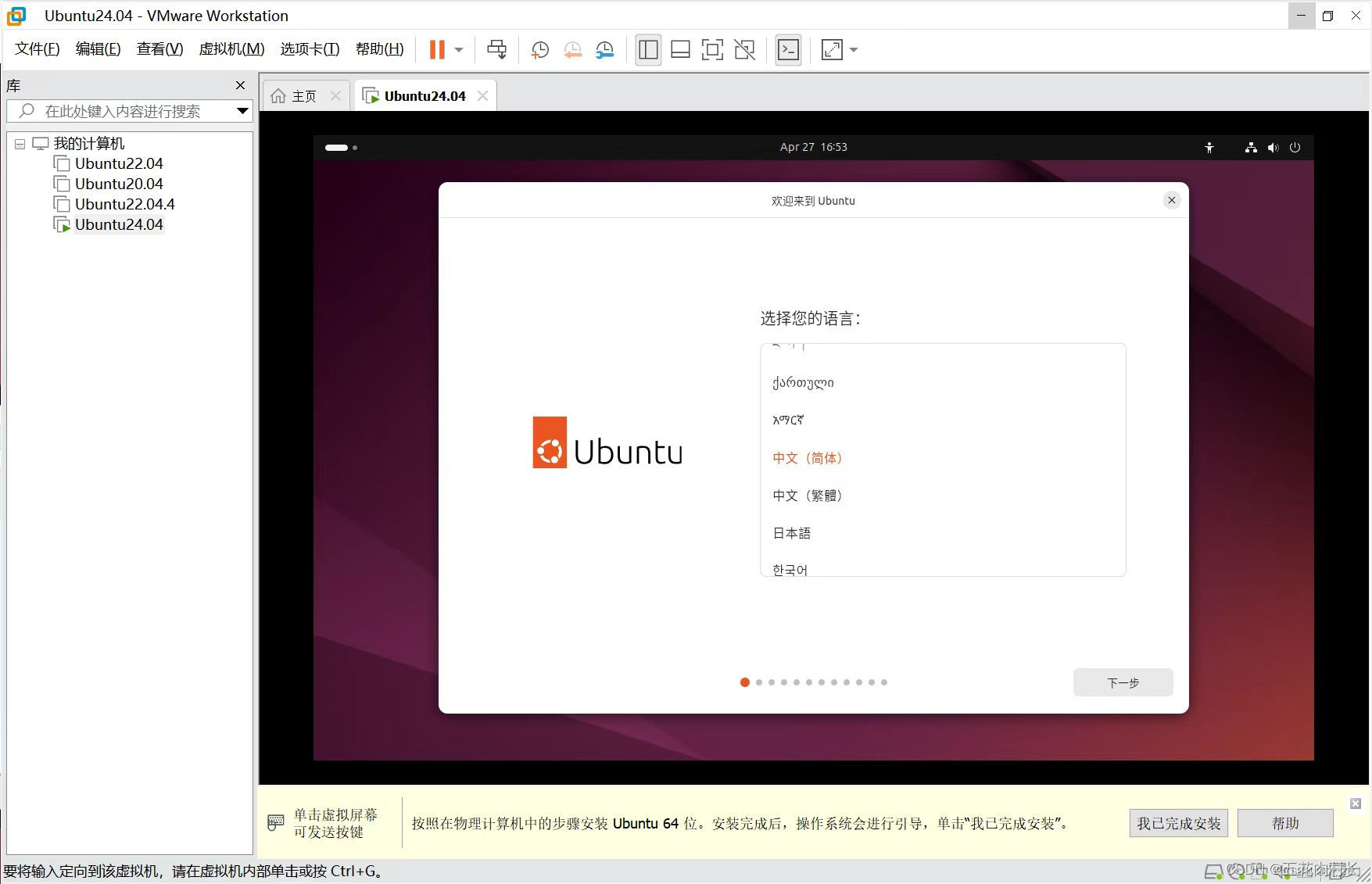
Task: Collapse the 我的计算机 tree node
Action: coord(20,144)
